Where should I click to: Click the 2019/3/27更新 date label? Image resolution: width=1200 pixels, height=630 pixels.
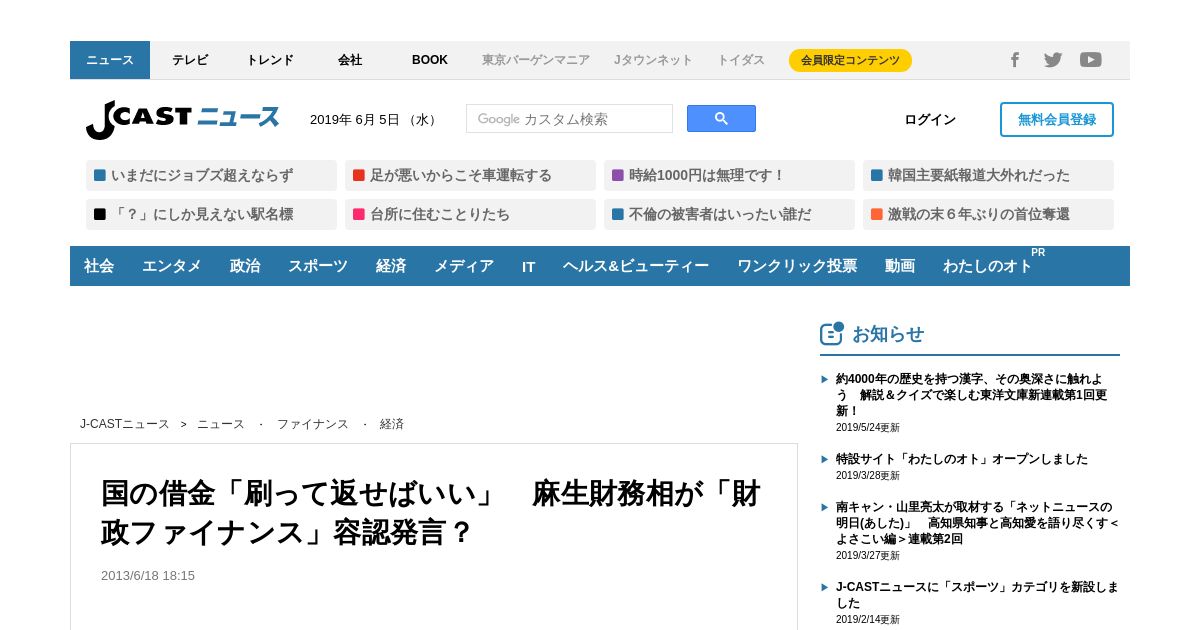[868, 556]
